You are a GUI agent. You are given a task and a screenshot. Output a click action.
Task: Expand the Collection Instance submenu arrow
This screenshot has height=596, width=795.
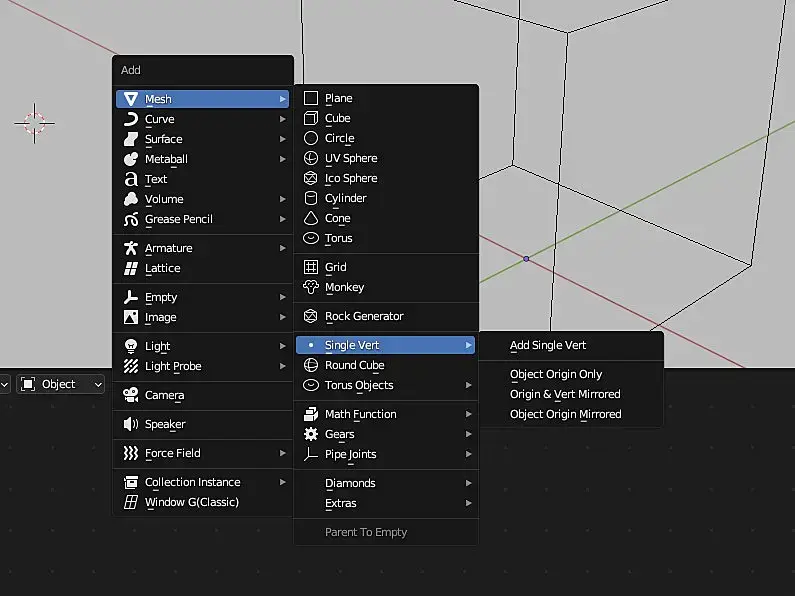pyautogui.click(x=282, y=482)
